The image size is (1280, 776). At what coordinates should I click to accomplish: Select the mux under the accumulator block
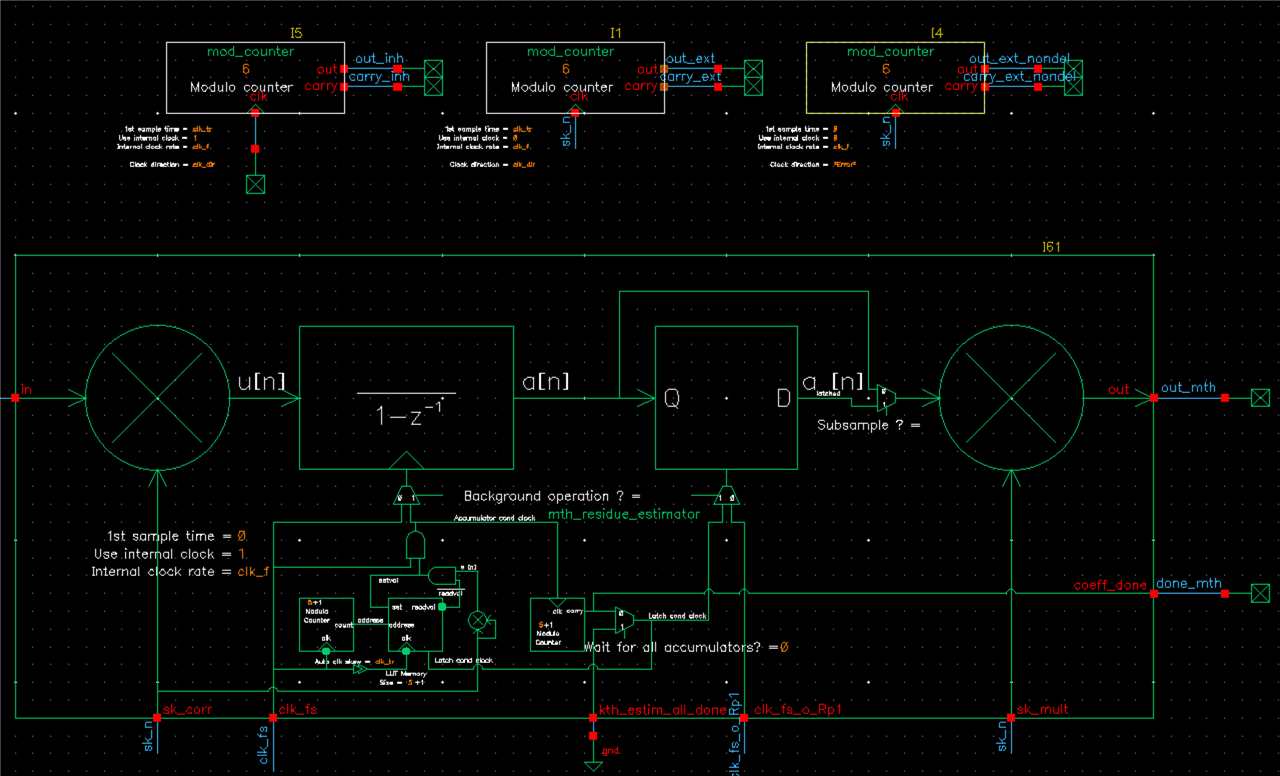tap(406, 497)
